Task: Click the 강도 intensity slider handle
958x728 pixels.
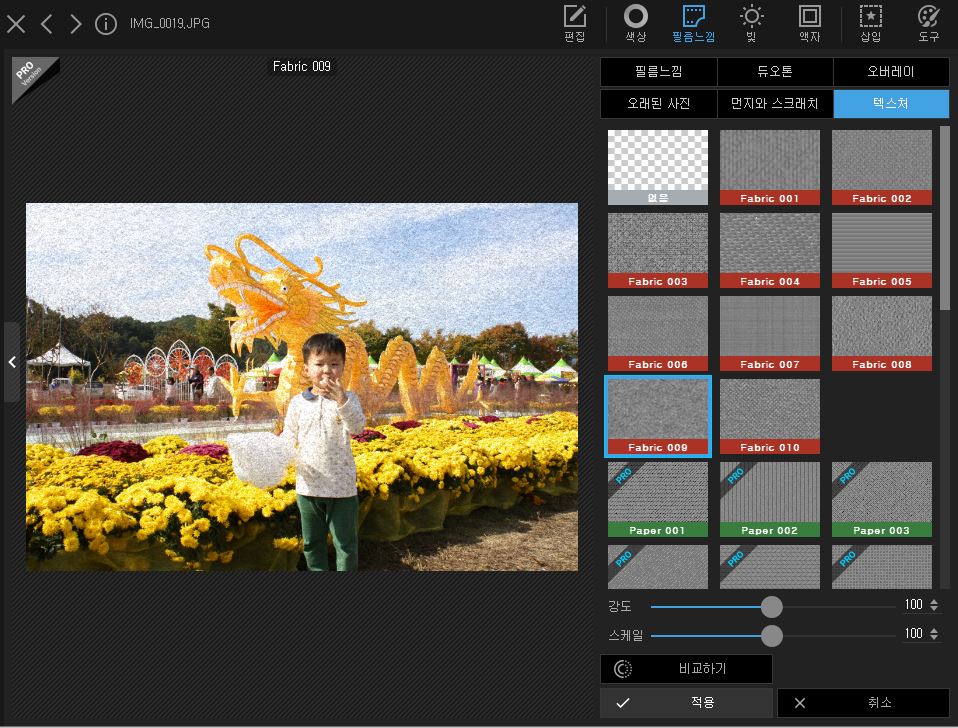Action: (x=772, y=606)
